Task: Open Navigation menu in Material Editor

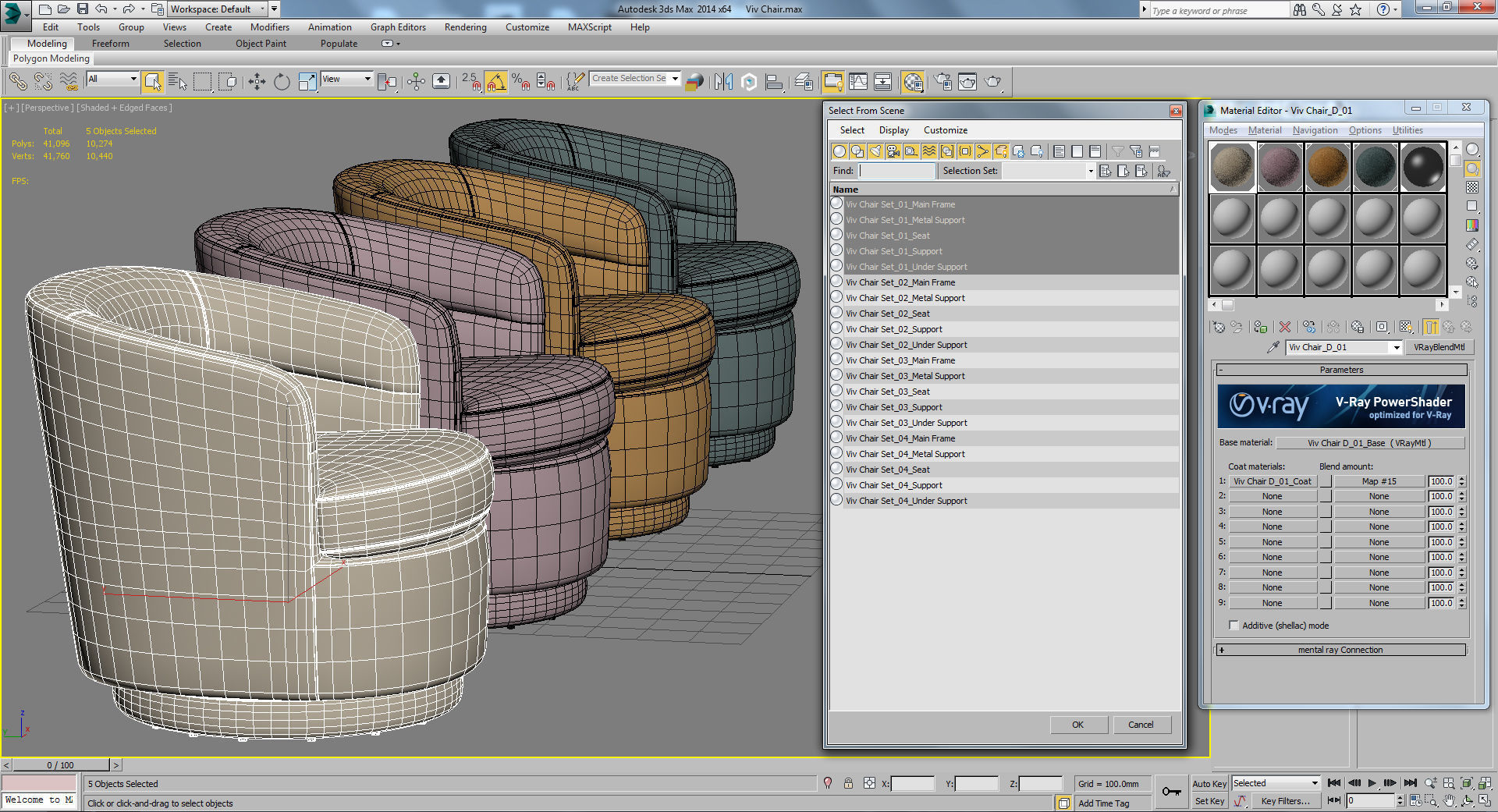Action: point(1315,130)
